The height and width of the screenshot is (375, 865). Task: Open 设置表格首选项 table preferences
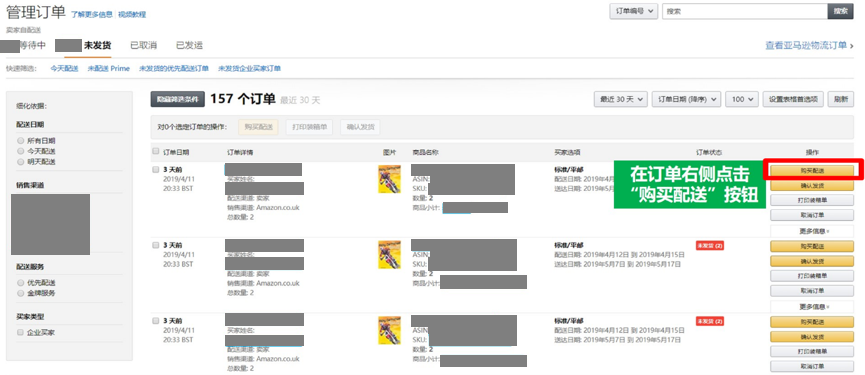coord(793,99)
